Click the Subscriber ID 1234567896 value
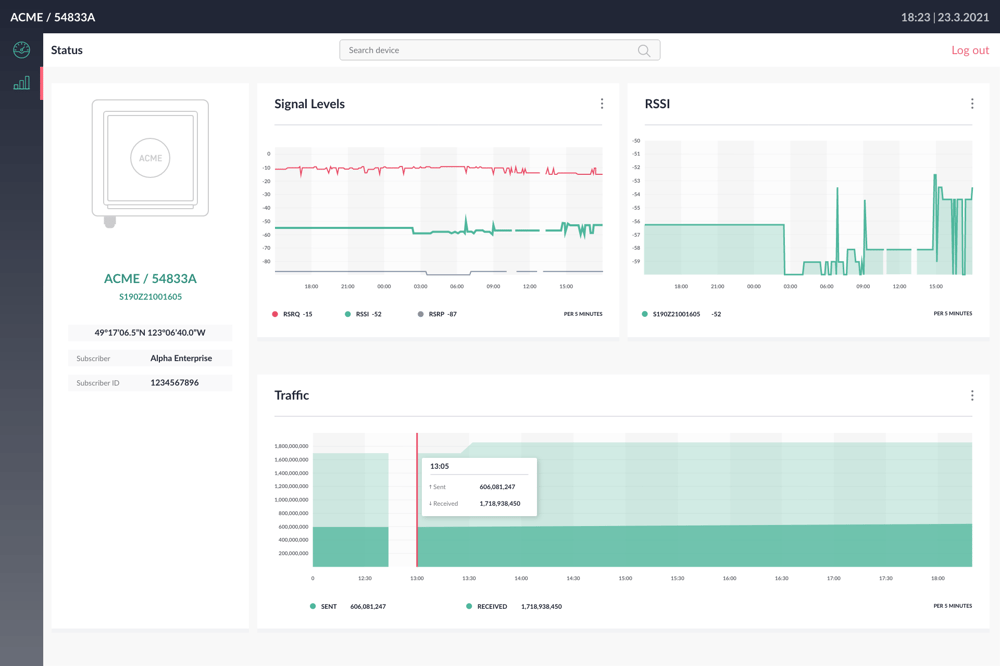Screen dimensions: 1000x666 pyautogui.click(x=175, y=383)
